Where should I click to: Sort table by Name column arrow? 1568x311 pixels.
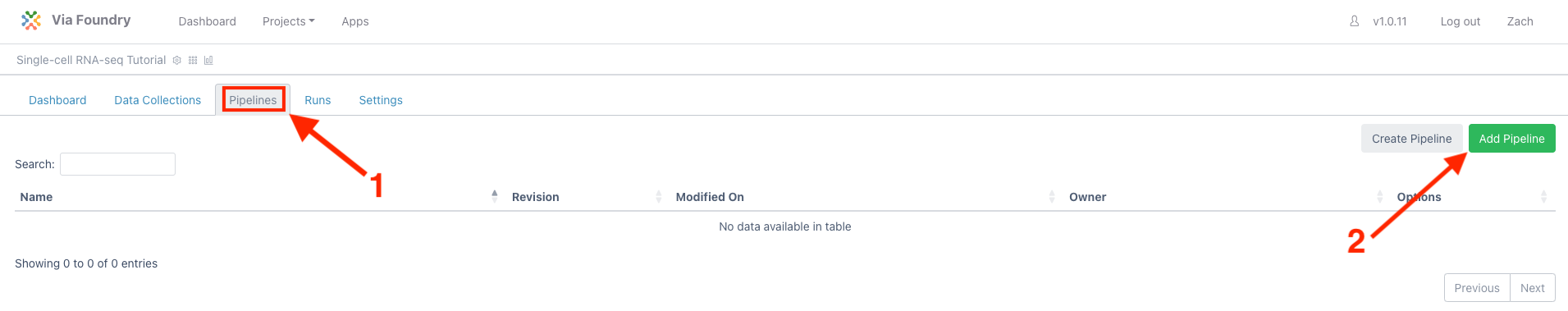[x=495, y=196]
